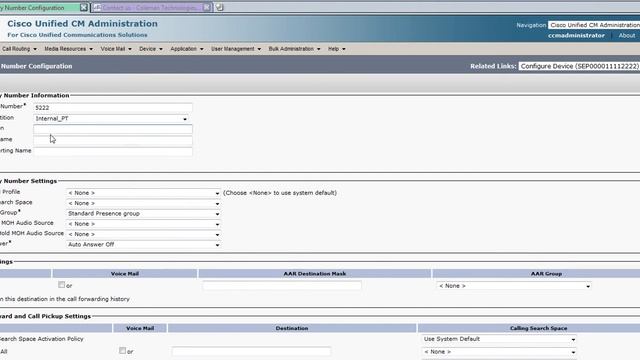The image size is (640, 360).
Task: Open the MOH Audio Source dropdown below Presence group
Action: point(143,224)
